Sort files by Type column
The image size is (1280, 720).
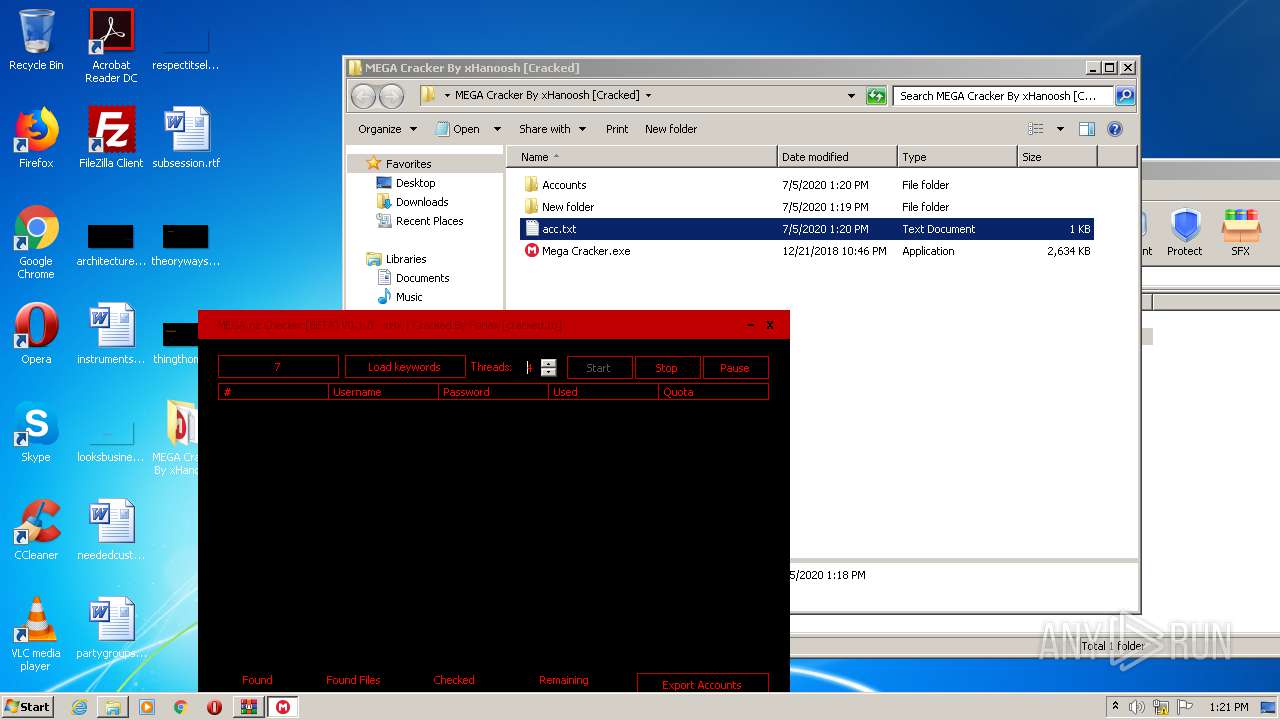coord(957,157)
